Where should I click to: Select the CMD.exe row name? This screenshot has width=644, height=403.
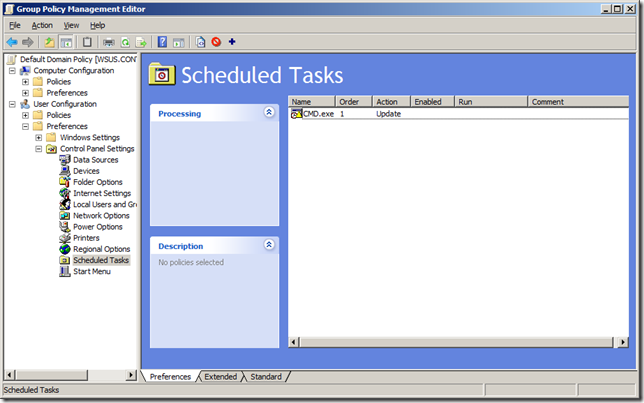coord(318,114)
